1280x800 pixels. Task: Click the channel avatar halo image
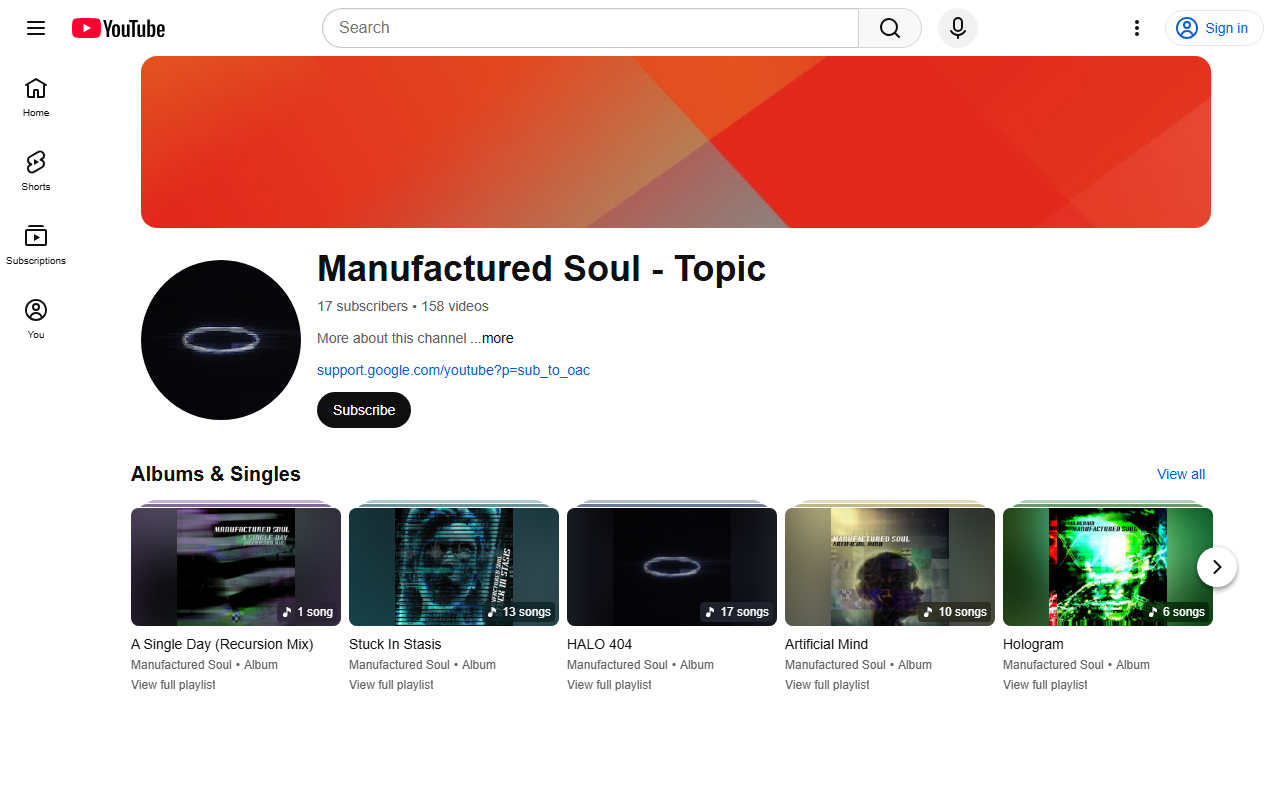tap(221, 340)
